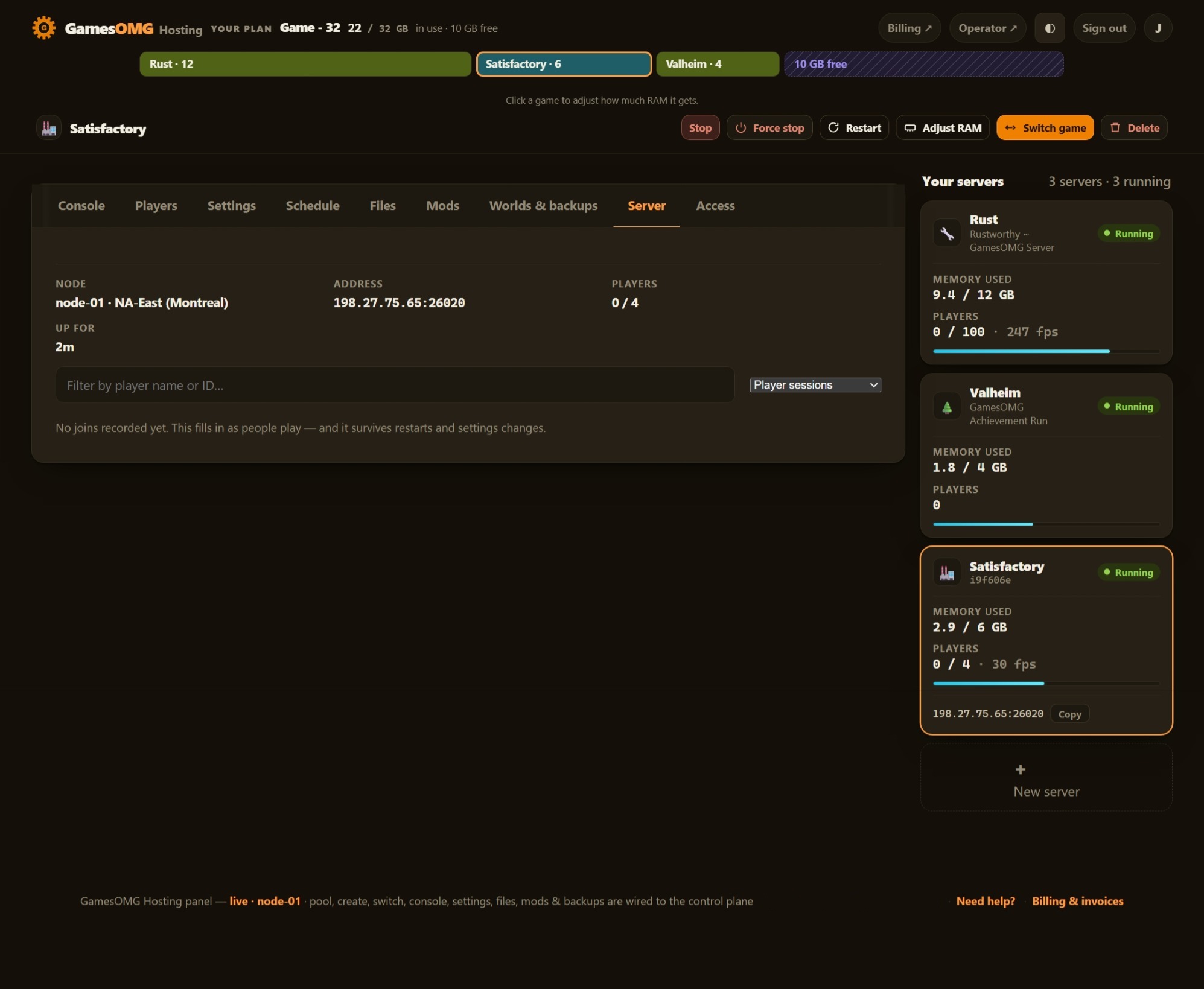Image resolution: width=1204 pixels, height=989 pixels.
Task: Open the Settings tab
Action: click(x=232, y=206)
